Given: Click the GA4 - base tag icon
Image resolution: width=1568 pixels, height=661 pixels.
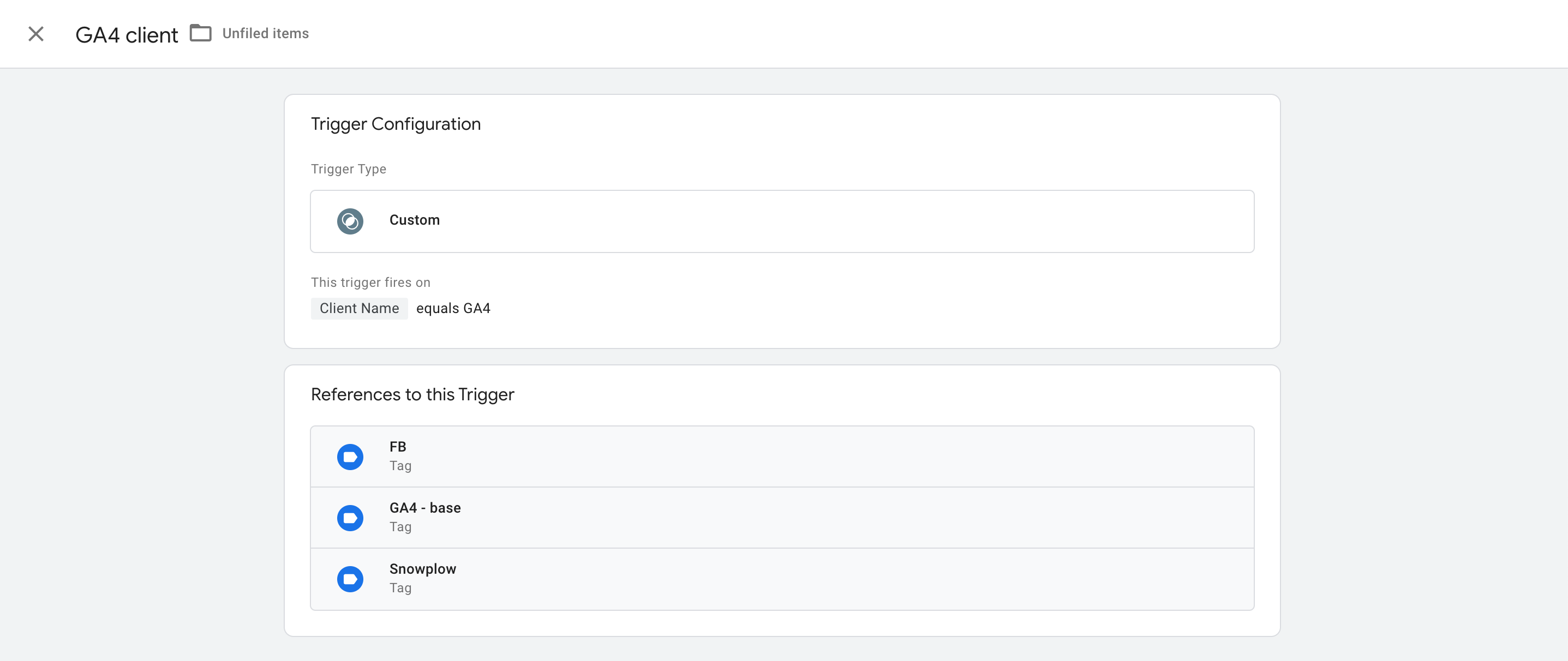Looking at the screenshot, I should point(352,516).
